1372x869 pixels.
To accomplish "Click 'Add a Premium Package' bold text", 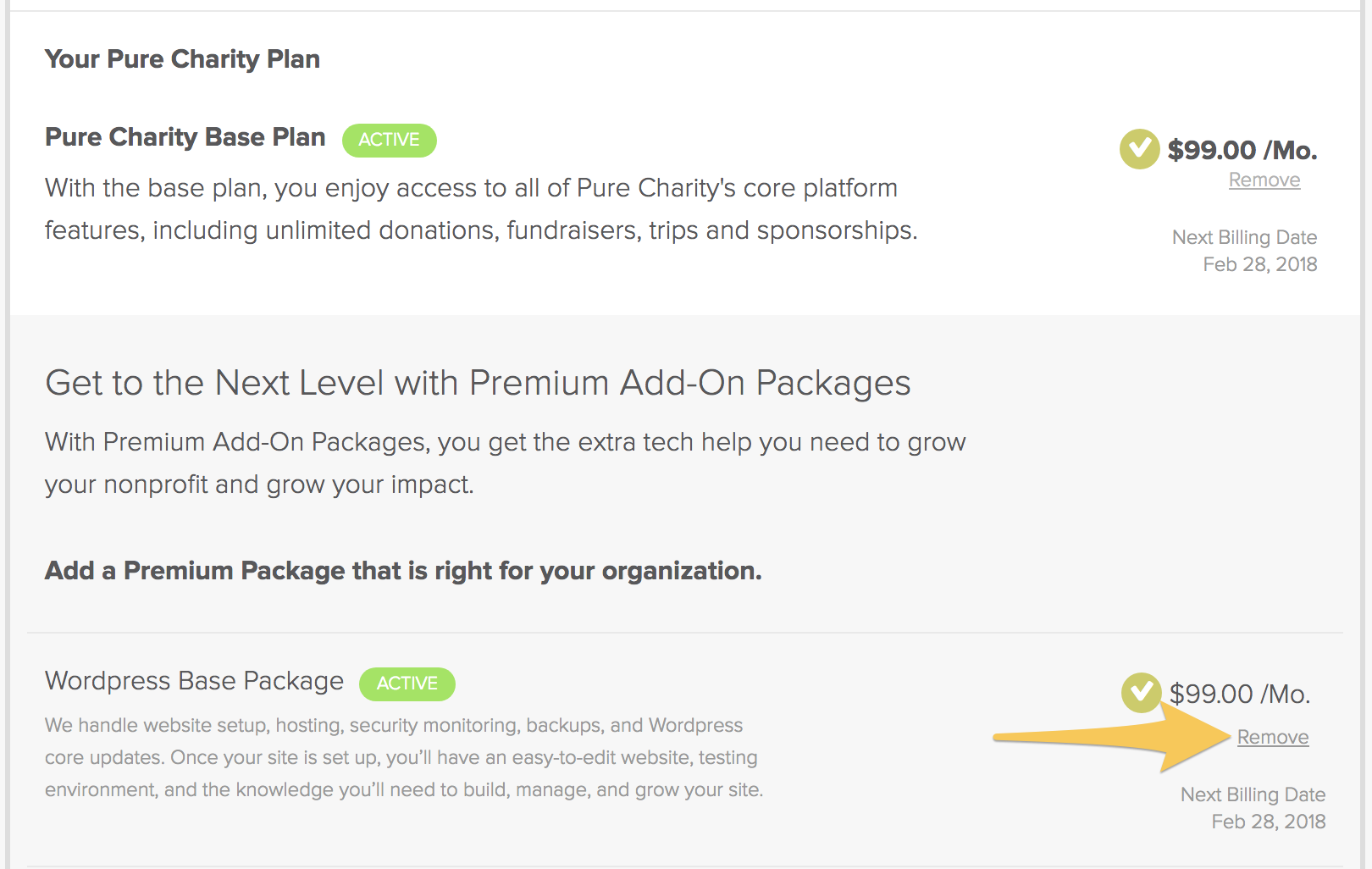I will coord(403,571).
